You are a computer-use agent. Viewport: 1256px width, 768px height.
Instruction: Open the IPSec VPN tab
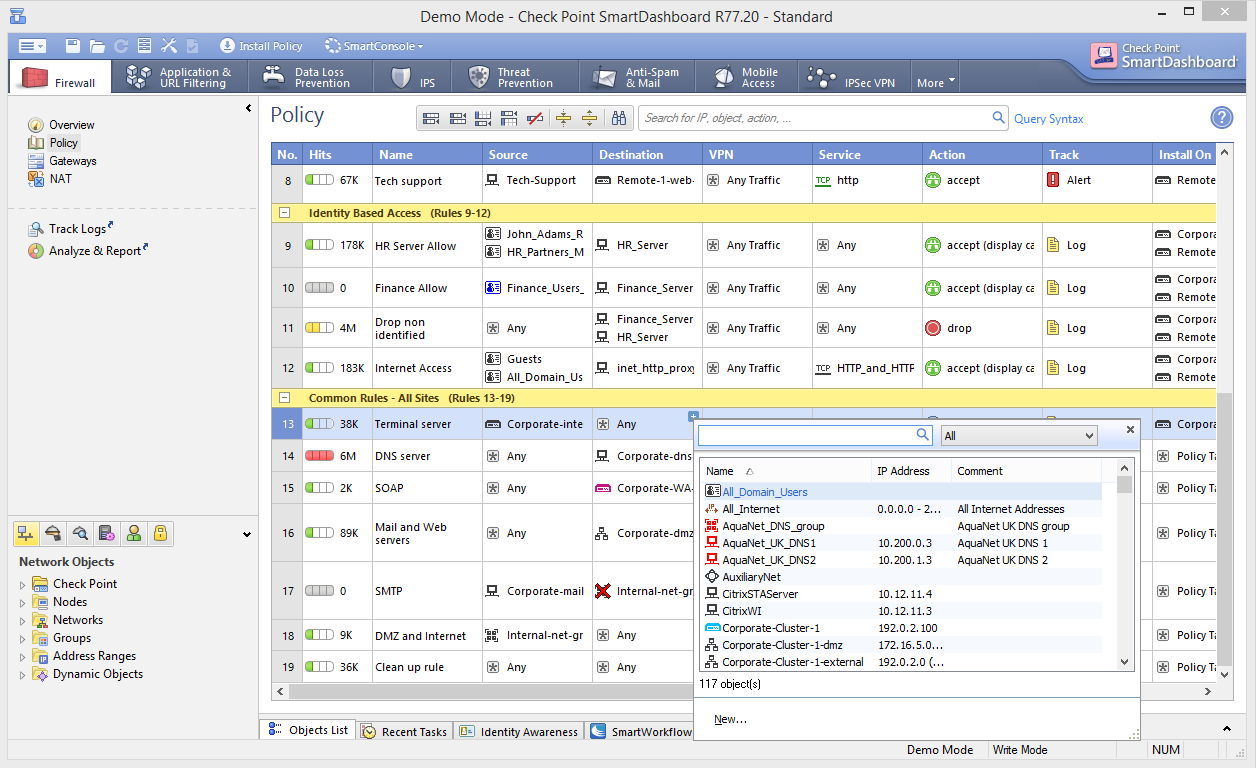click(x=852, y=77)
